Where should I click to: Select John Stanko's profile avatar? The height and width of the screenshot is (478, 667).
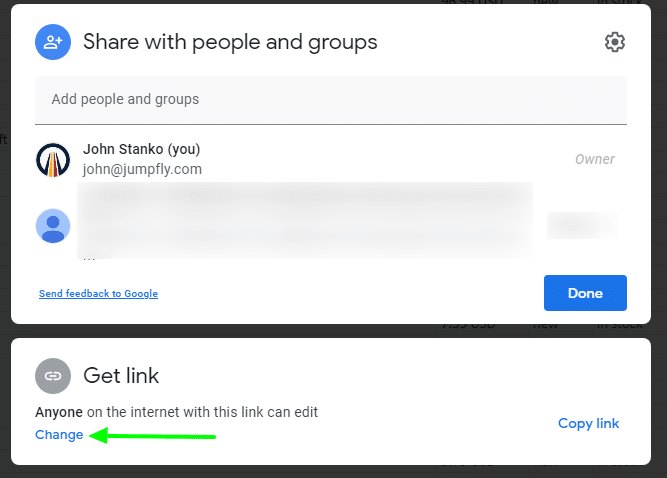coord(53,160)
